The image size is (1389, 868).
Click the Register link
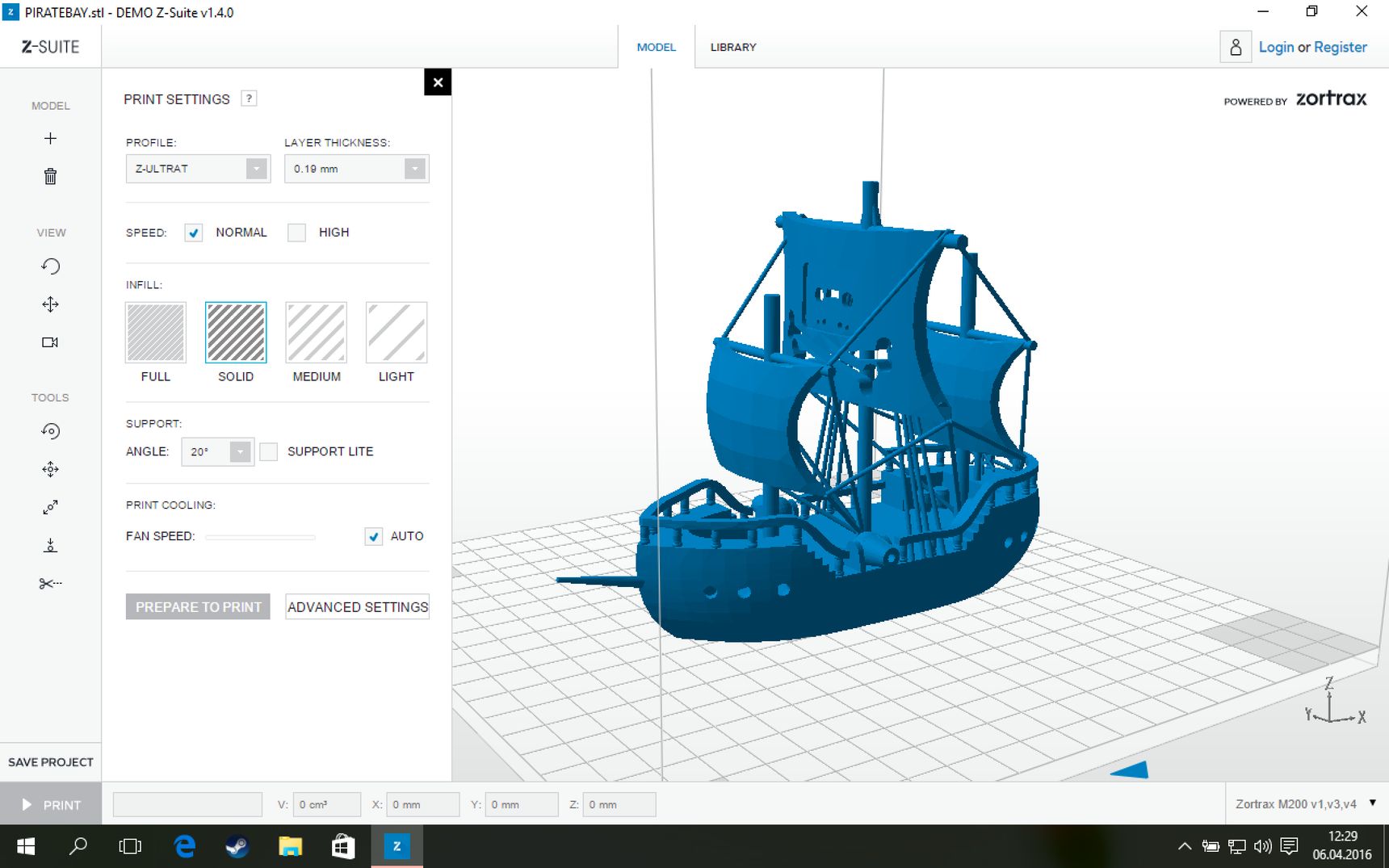[1340, 47]
